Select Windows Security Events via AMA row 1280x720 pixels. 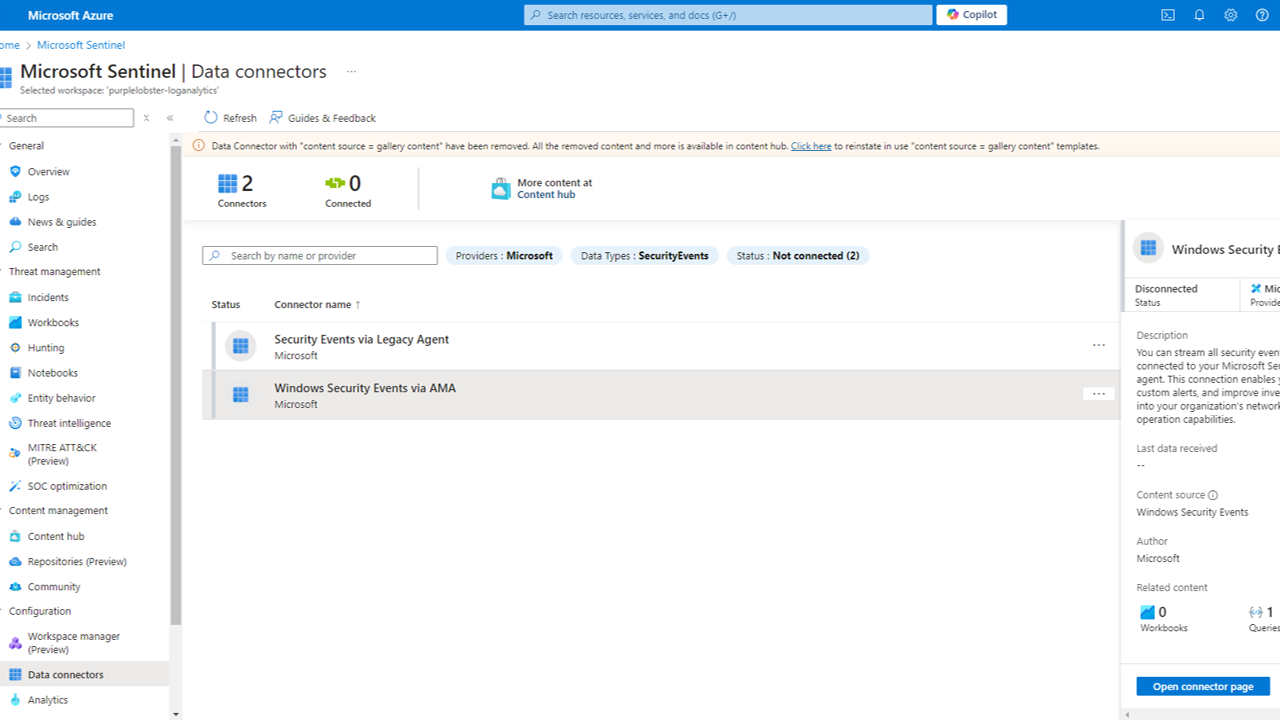pyautogui.click(x=660, y=395)
